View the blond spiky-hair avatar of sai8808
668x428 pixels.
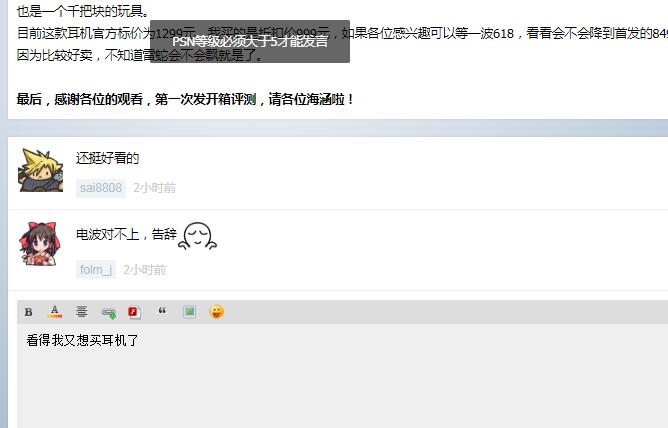40,170
